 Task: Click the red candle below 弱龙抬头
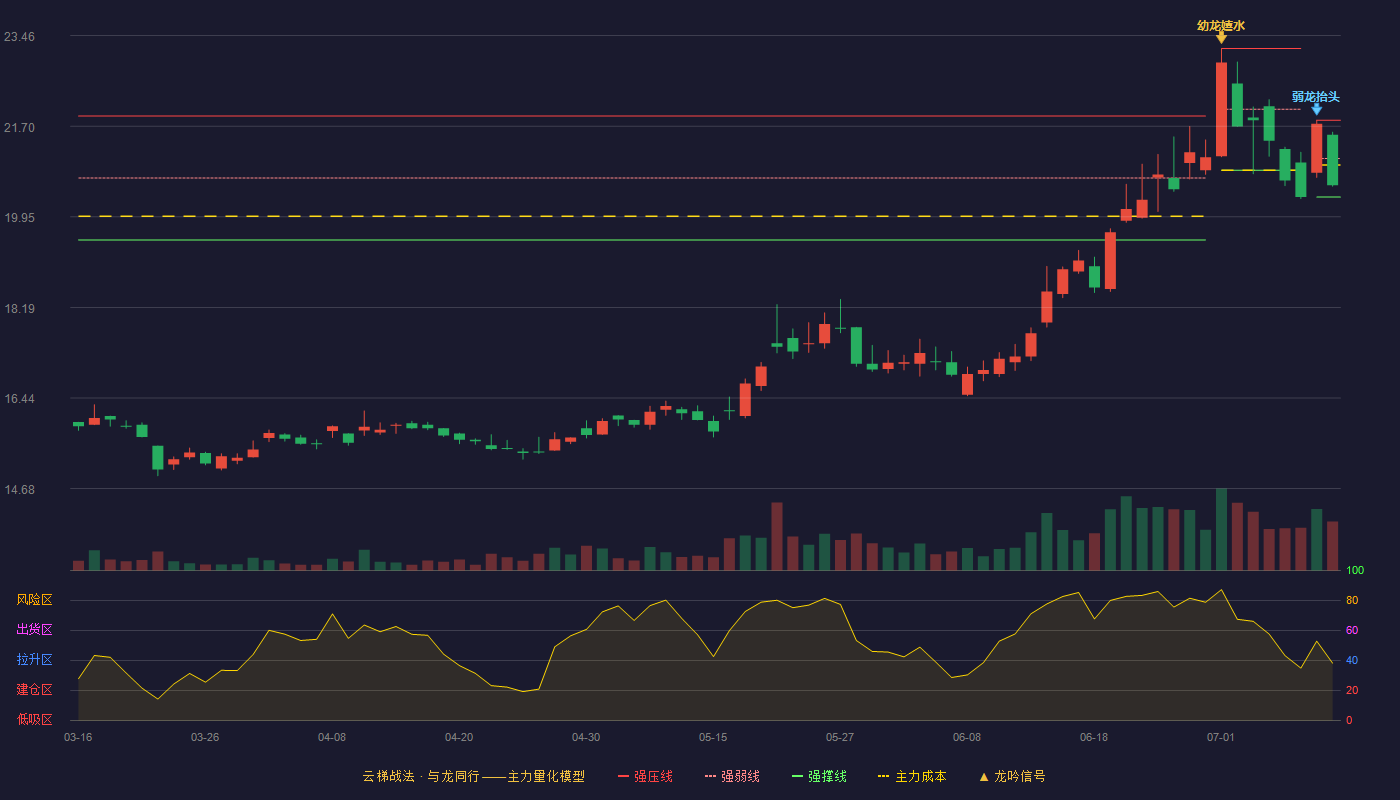1317,148
